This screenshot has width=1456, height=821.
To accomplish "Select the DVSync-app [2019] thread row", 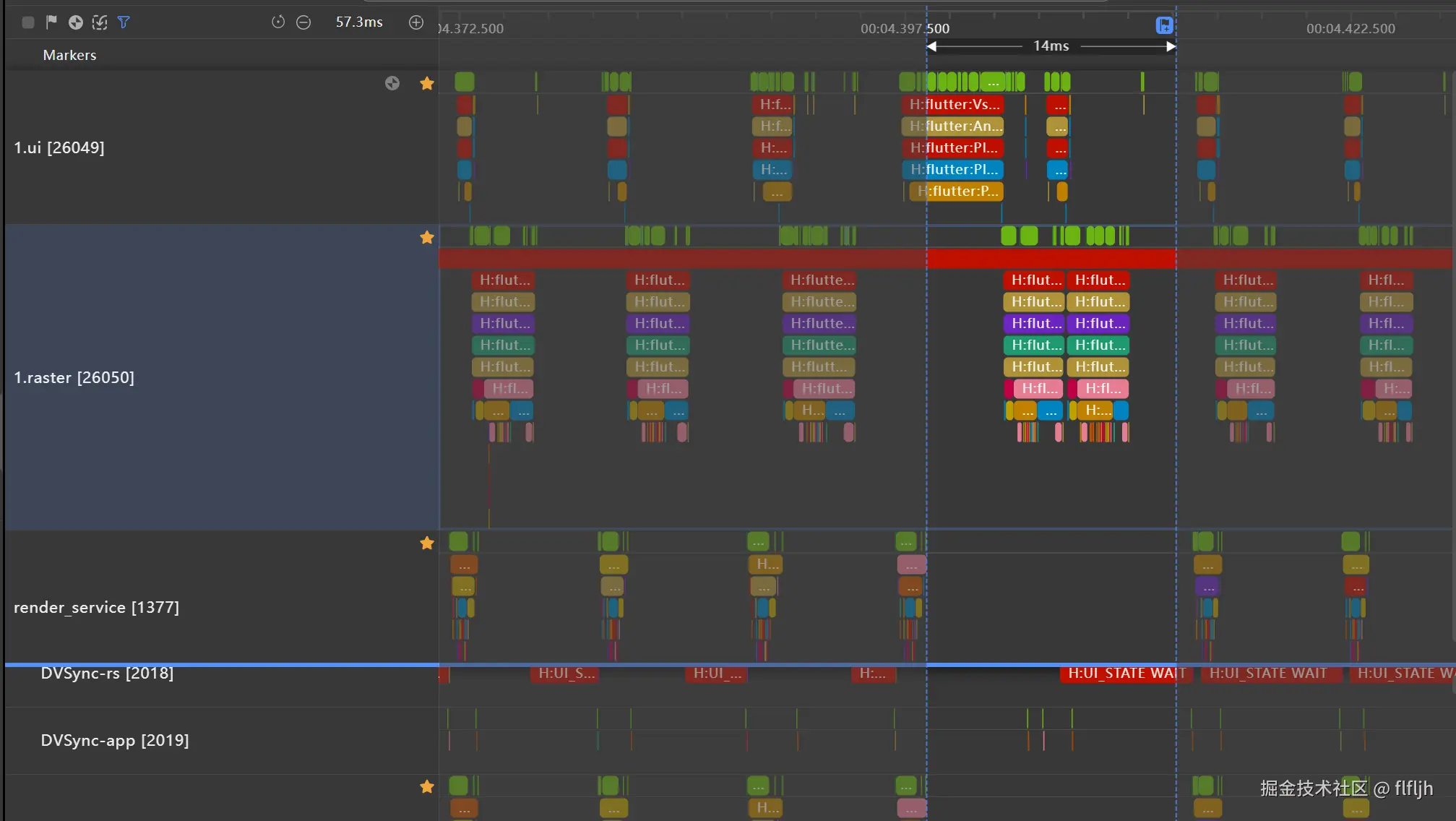I will [114, 740].
